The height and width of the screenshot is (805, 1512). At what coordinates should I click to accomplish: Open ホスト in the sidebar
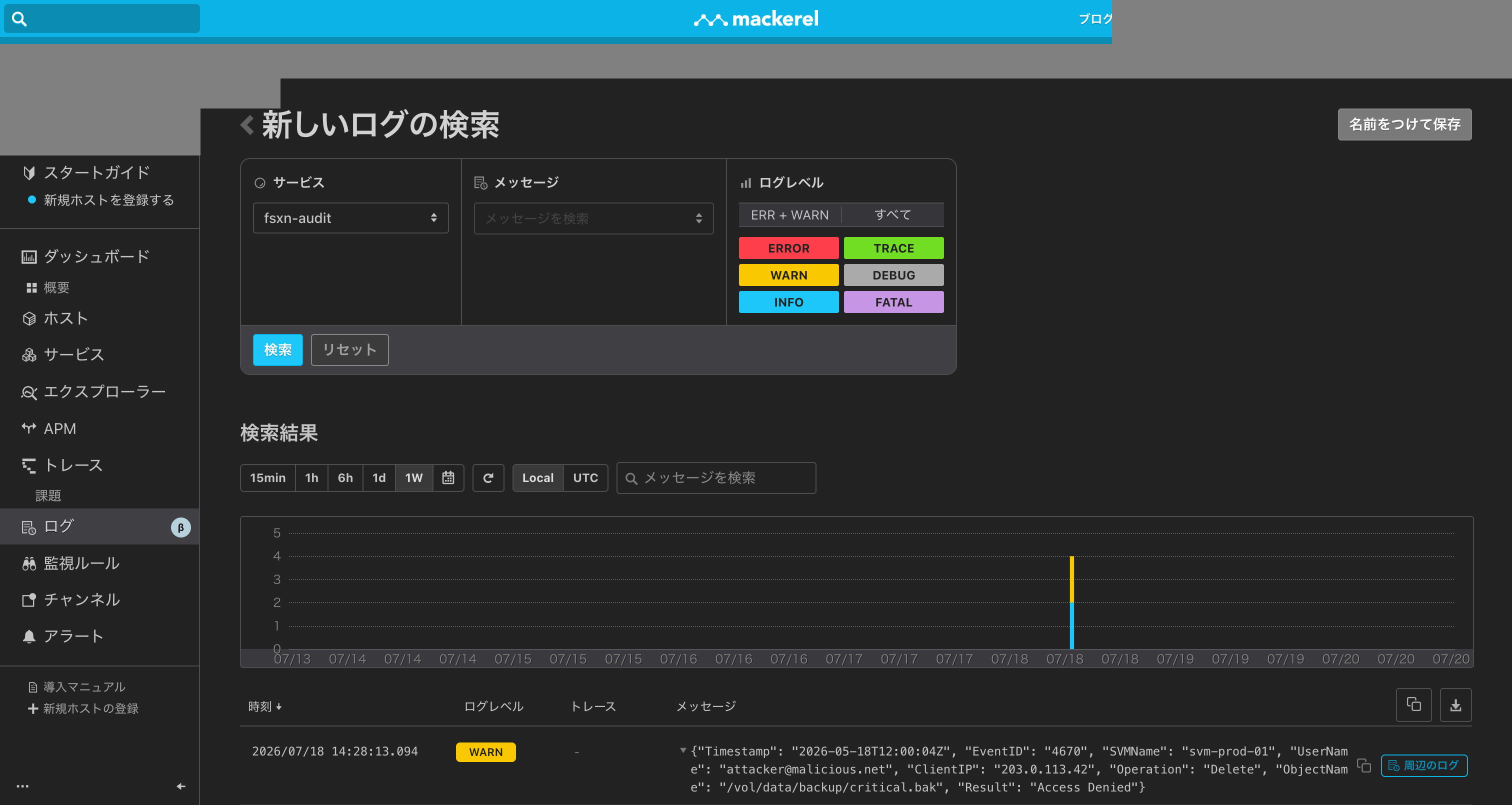[x=56, y=318]
